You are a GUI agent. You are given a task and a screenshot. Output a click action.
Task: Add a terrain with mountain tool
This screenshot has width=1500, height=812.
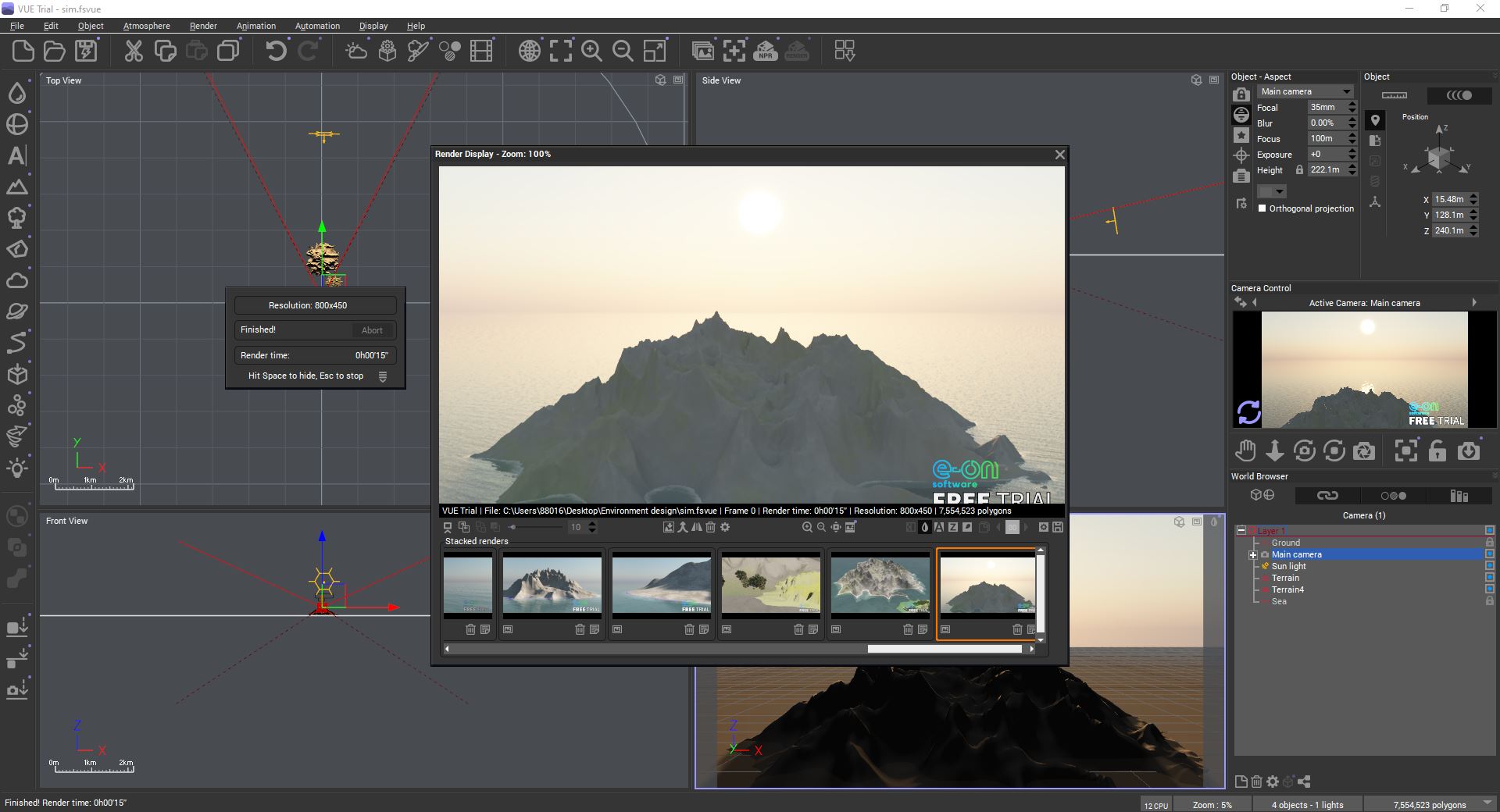[17, 187]
